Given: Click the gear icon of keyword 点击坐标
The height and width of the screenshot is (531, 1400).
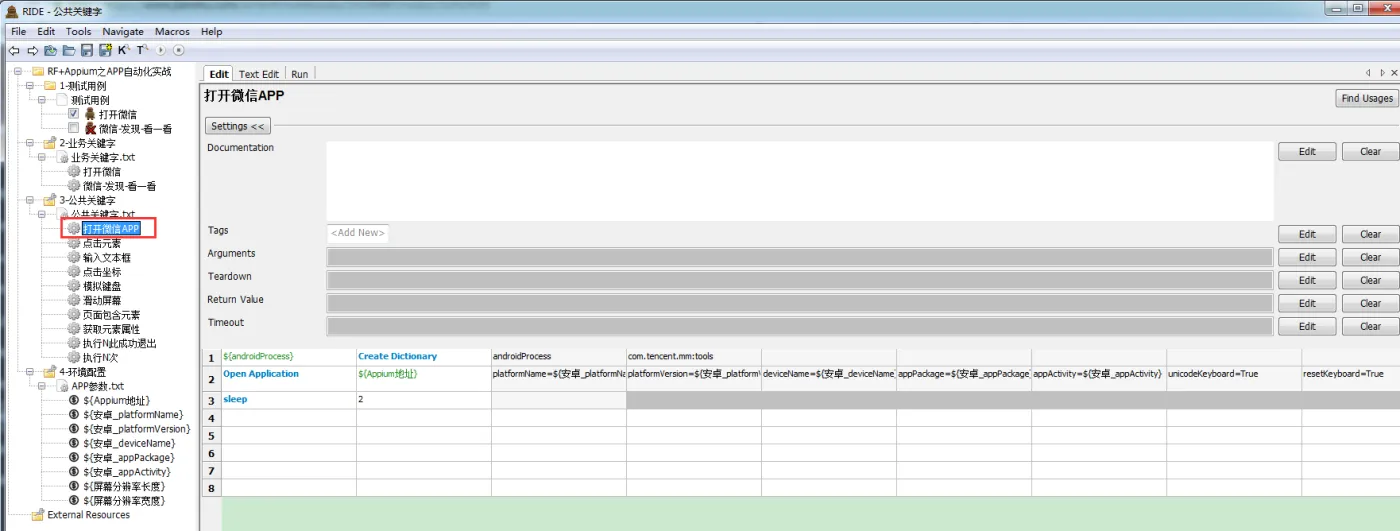Looking at the screenshot, I should coord(74,272).
